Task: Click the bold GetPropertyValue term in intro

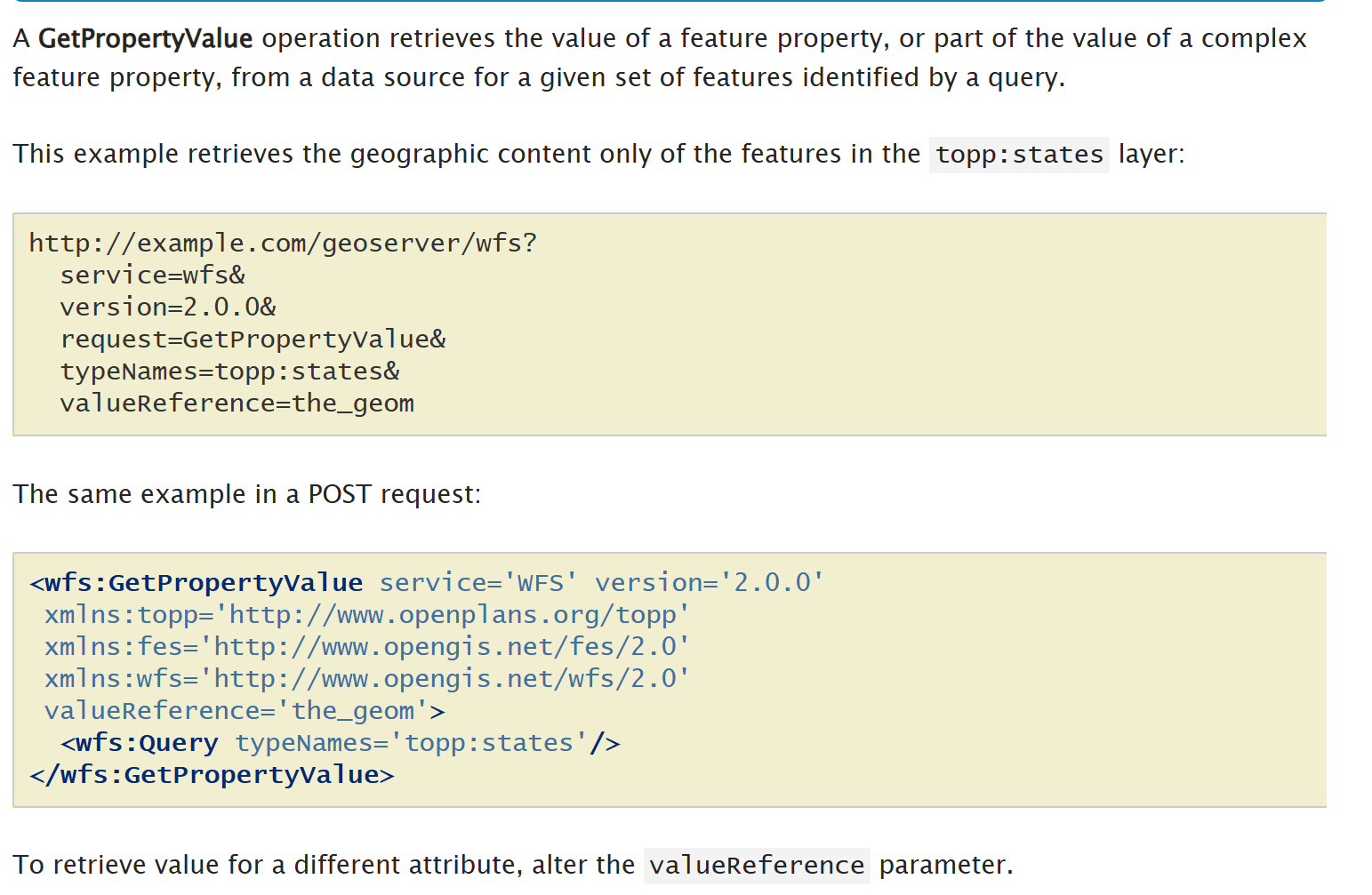Action: pyautogui.click(x=145, y=38)
